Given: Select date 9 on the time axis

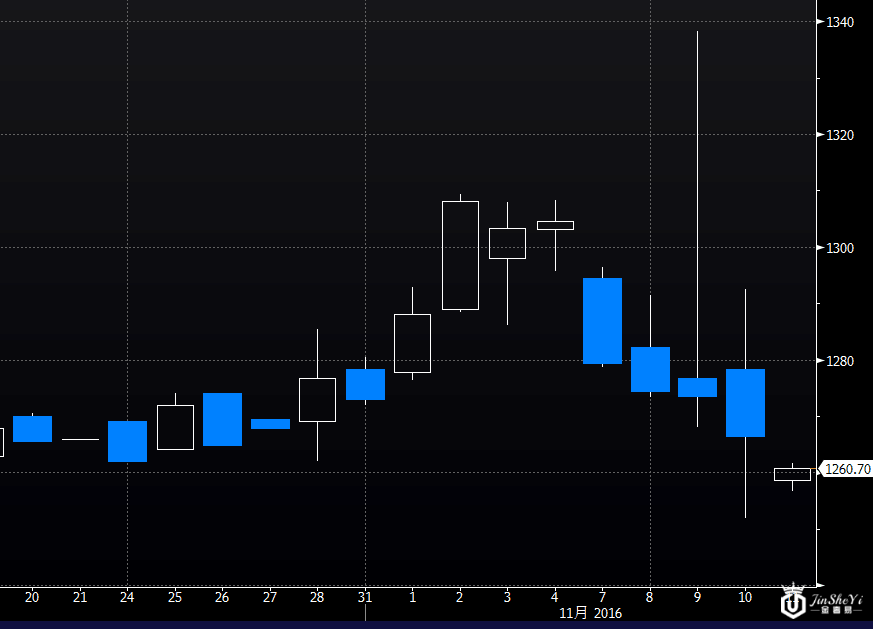Looking at the screenshot, I should click(697, 597).
